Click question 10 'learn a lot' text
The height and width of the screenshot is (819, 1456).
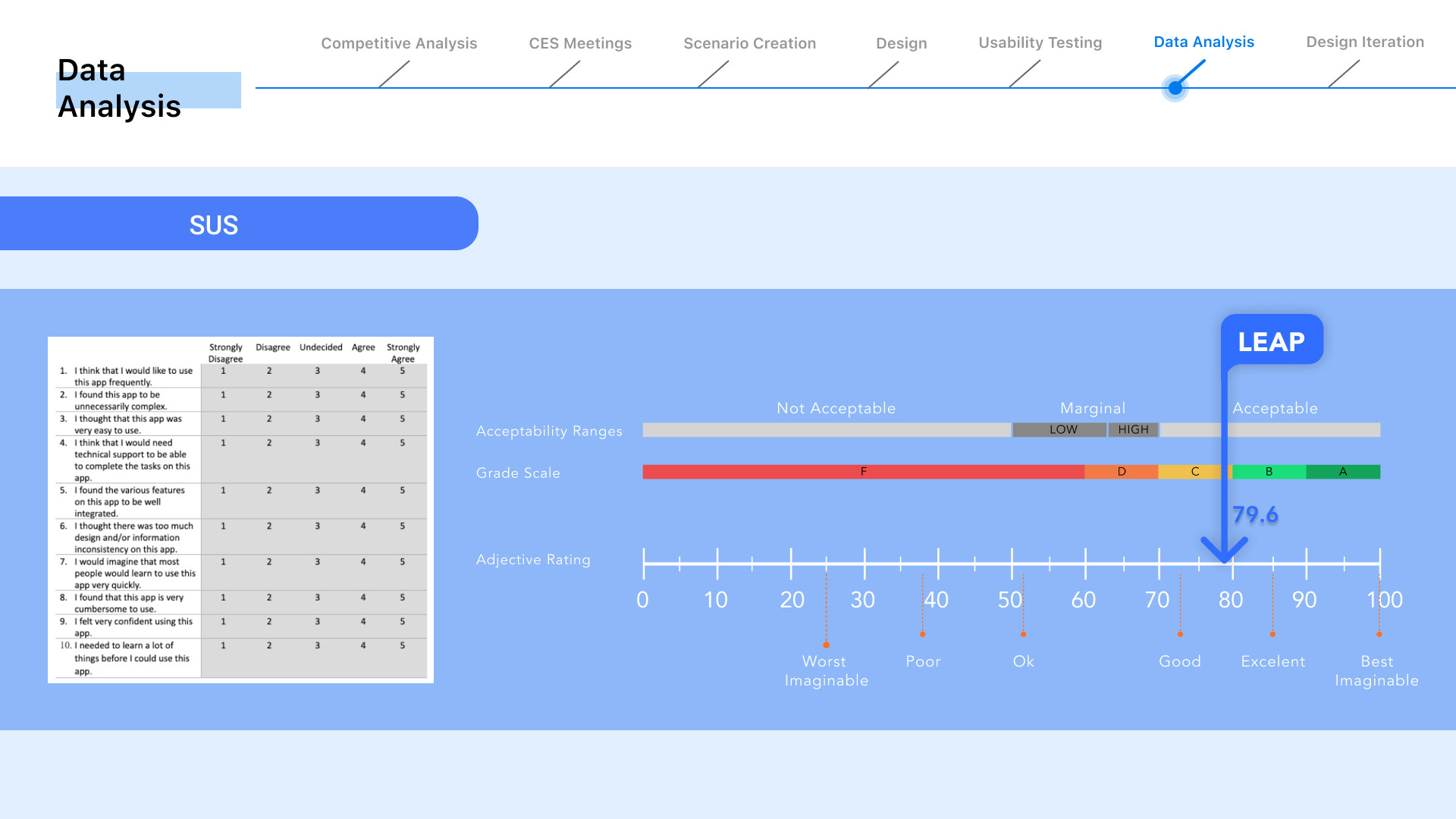[x=131, y=657]
